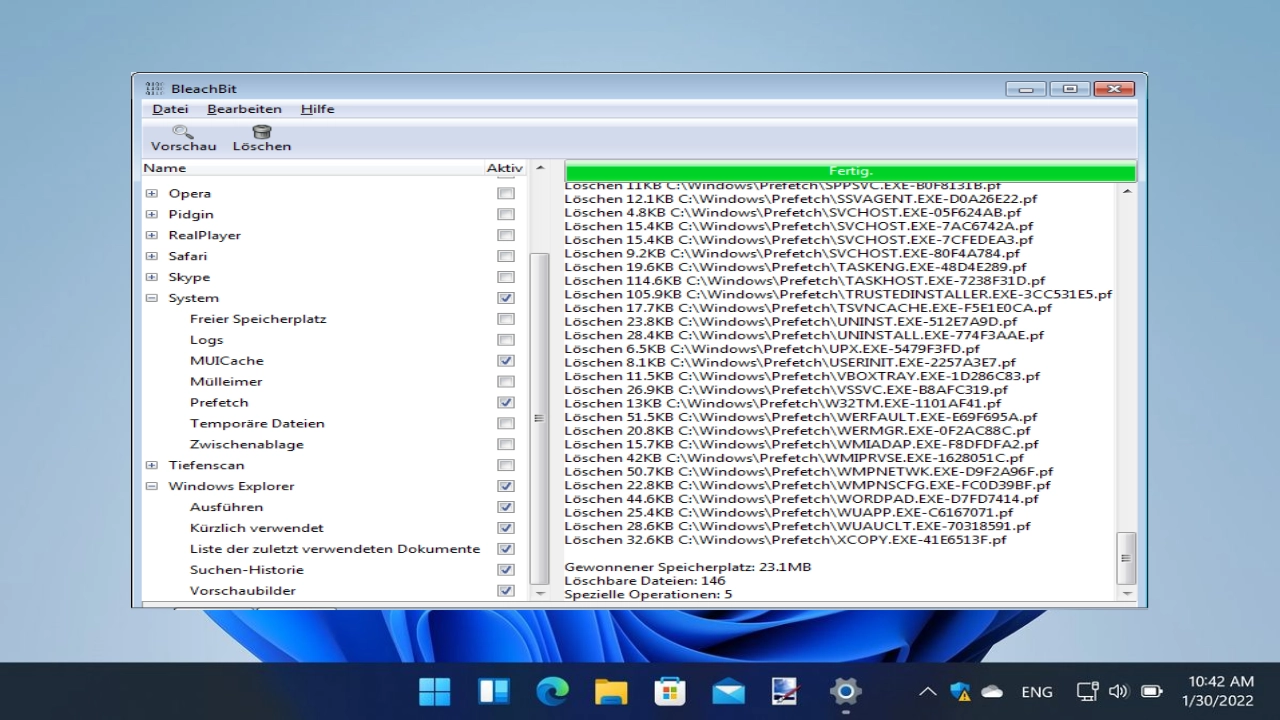1280x720 pixels.
Task: Expand the RealPlayer tree node
Action: pos(151,235)
